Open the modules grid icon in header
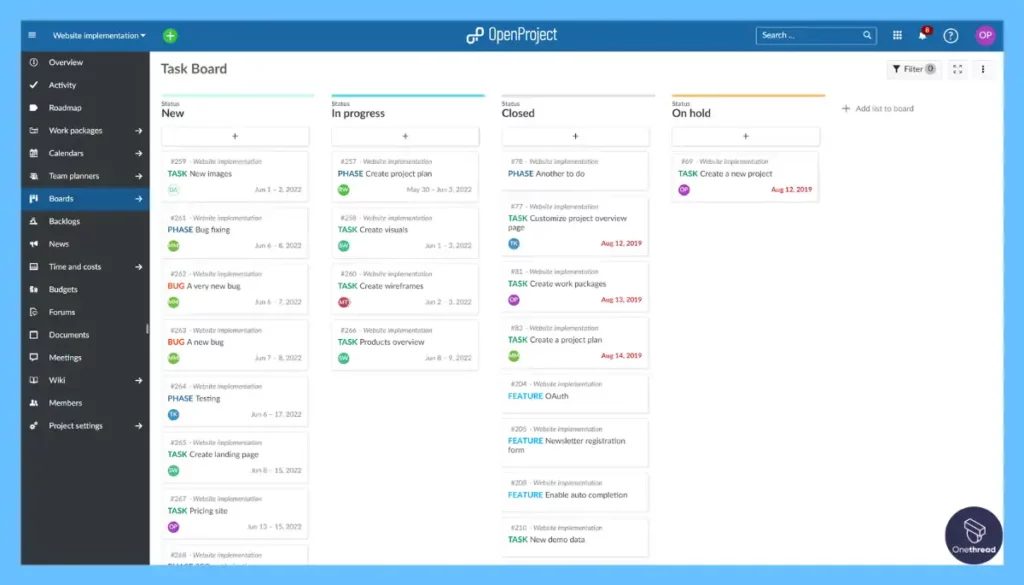1024x585 pixels. pyautogui.click(x=897, y=34)
